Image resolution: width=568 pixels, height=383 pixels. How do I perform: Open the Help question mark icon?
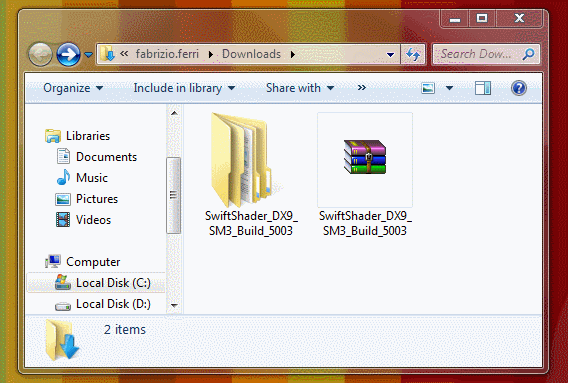[519, 88]
